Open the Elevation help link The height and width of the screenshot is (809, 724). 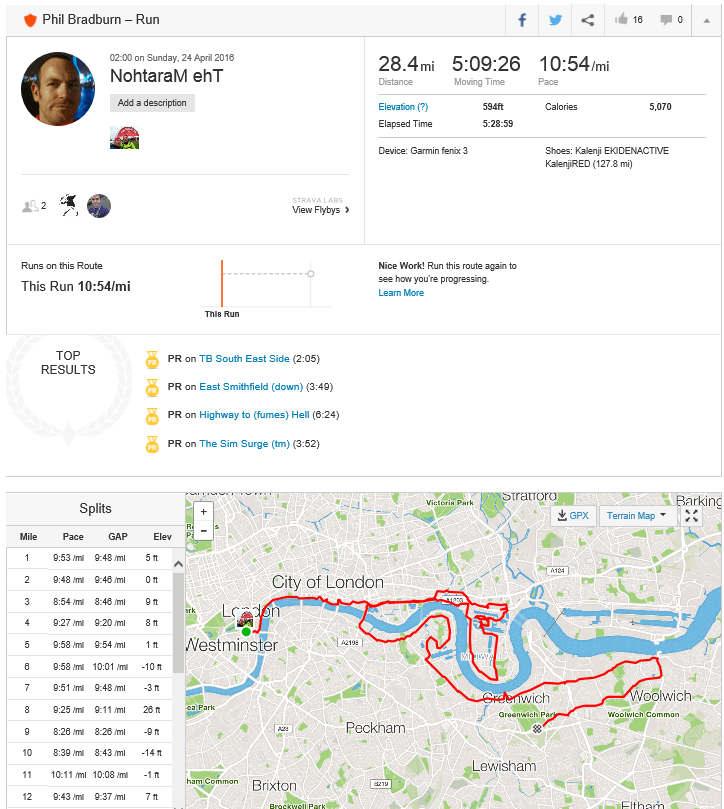coord(403,107)
